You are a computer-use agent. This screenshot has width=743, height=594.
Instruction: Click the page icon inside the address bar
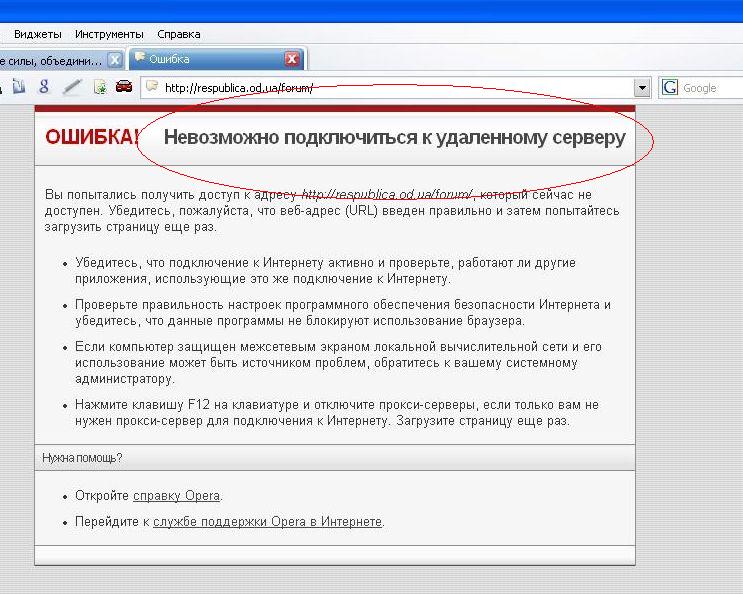coord(152,87)
